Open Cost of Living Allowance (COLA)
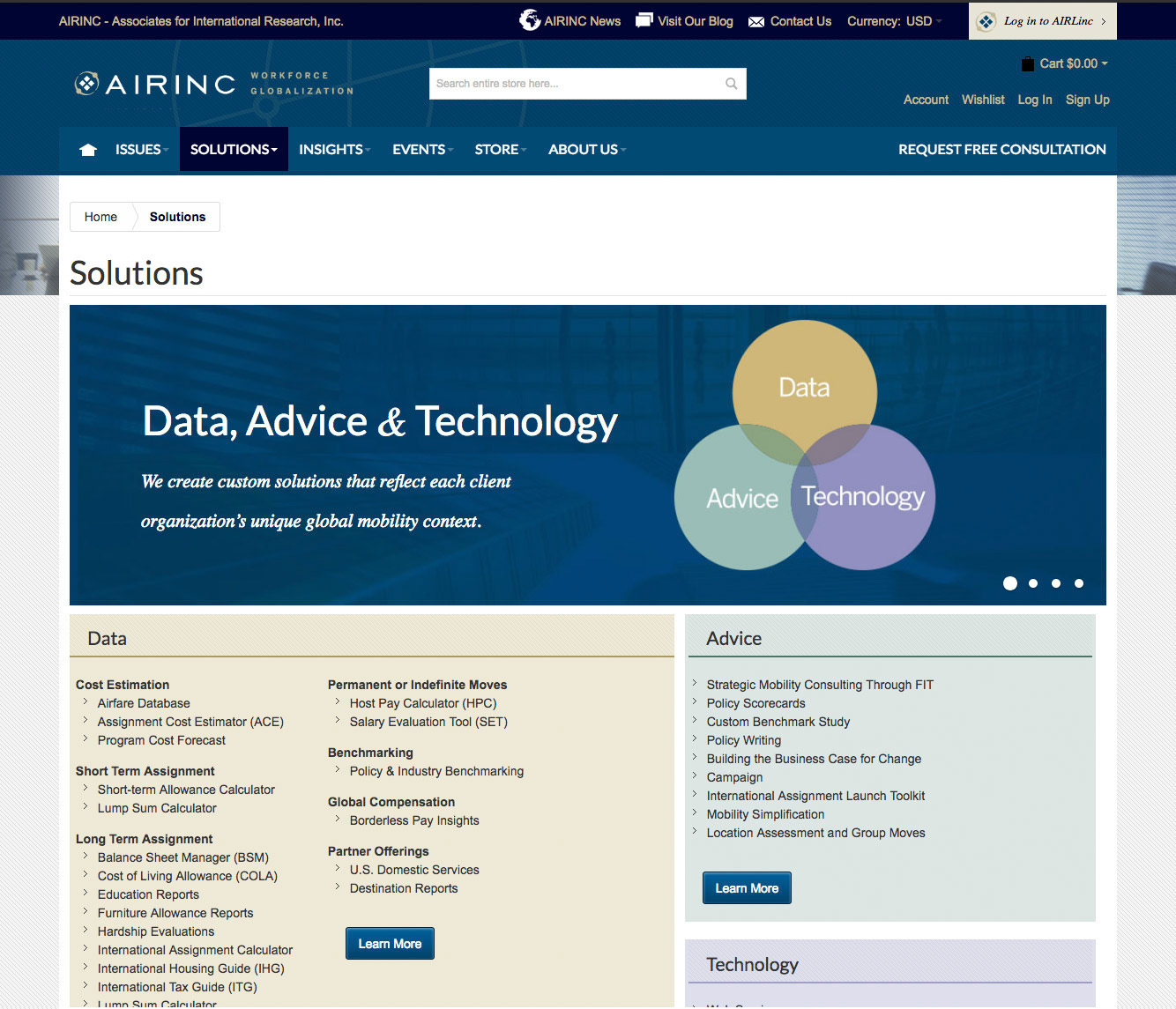This screenshot has height=1009, width=1176. [188, 876]
